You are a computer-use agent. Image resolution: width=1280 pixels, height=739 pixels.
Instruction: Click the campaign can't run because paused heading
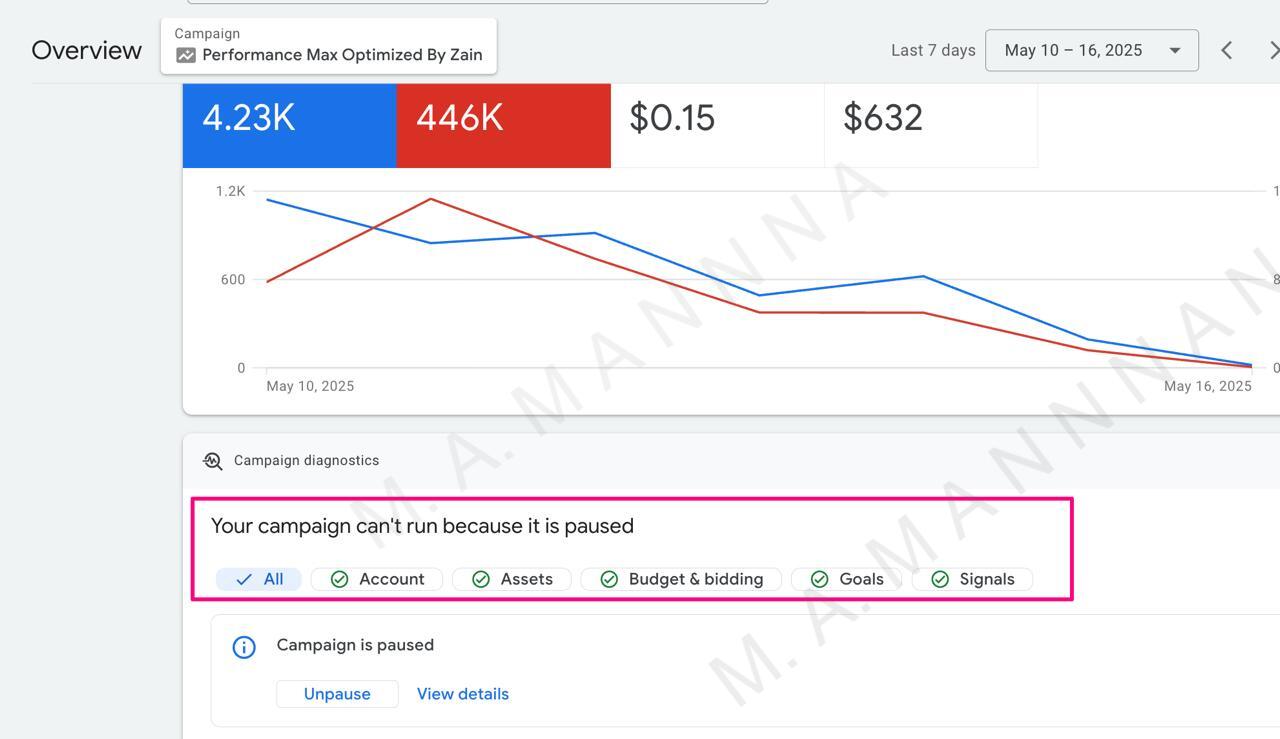tap(422, 526)
